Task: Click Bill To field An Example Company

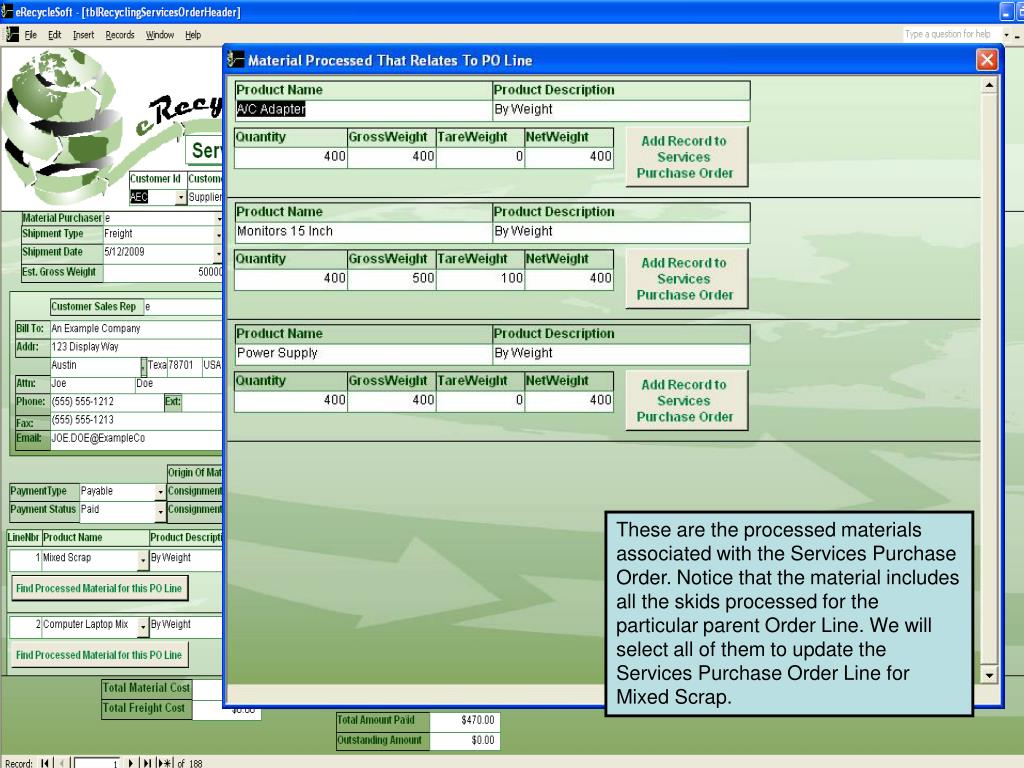Action: [x=136, y=328]
